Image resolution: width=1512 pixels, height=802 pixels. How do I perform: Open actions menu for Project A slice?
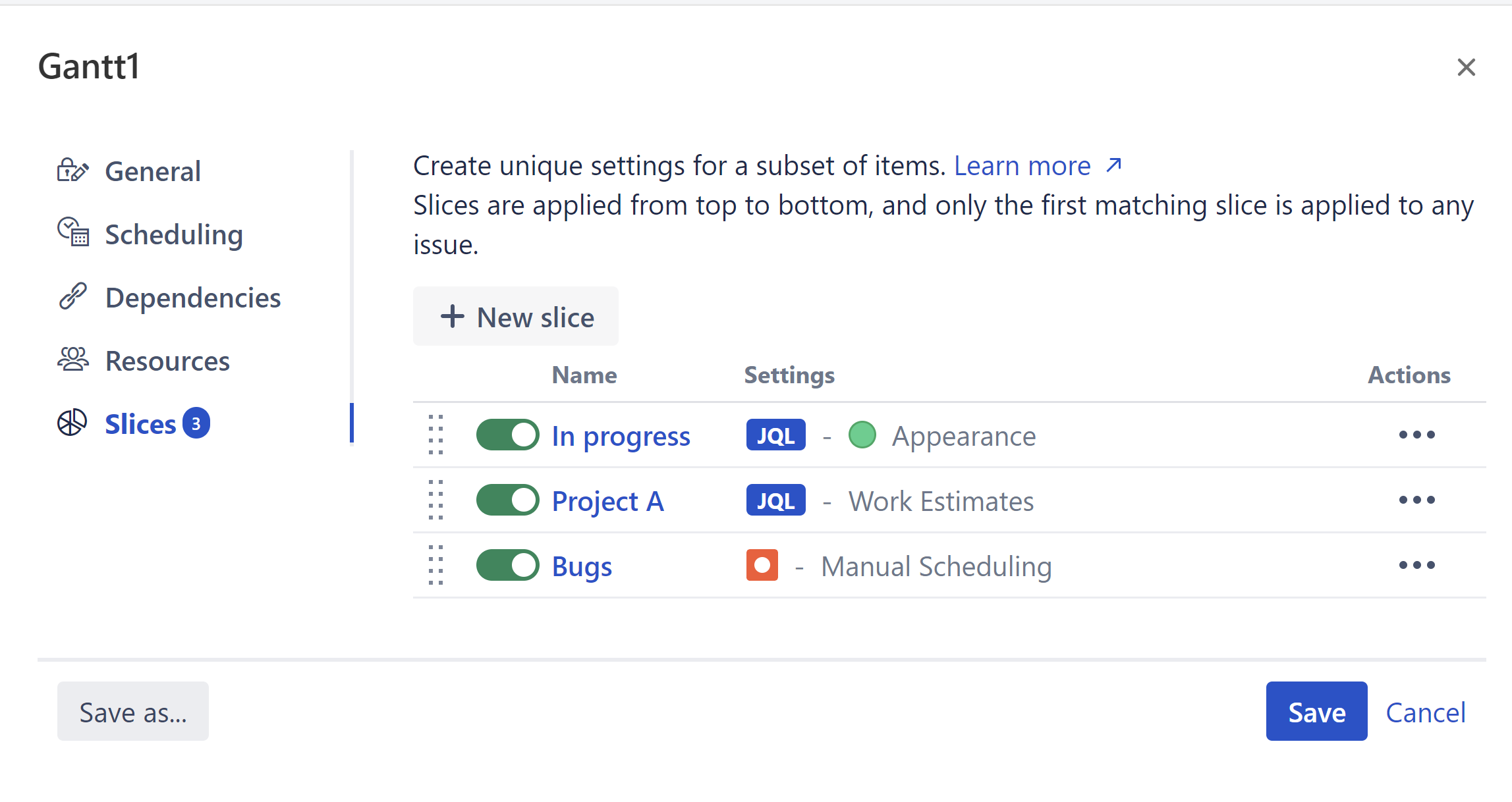(x=1416, y=500)
